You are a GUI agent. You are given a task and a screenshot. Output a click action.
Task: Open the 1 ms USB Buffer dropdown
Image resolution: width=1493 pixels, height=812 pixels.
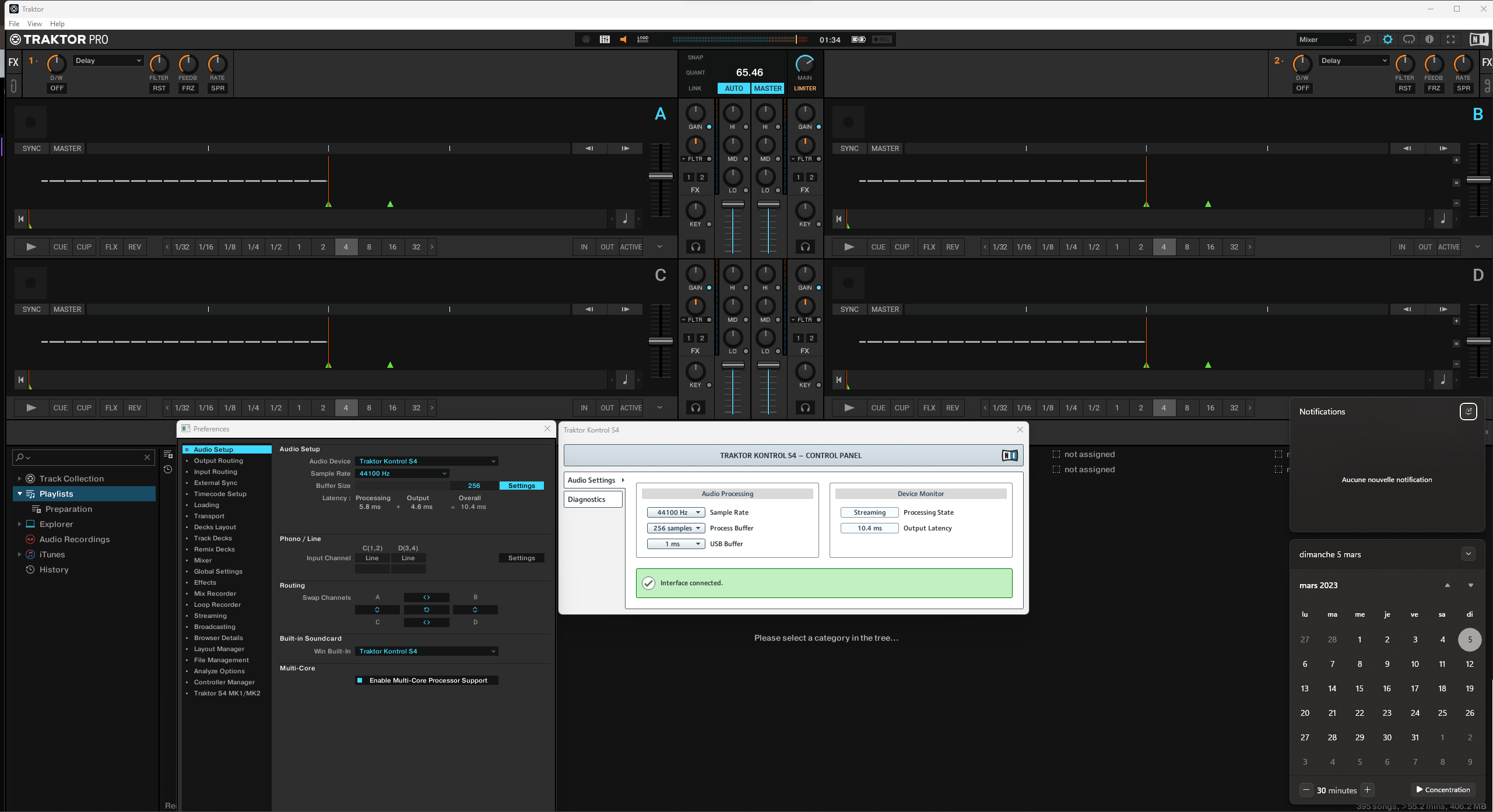(x=676, y=544)
